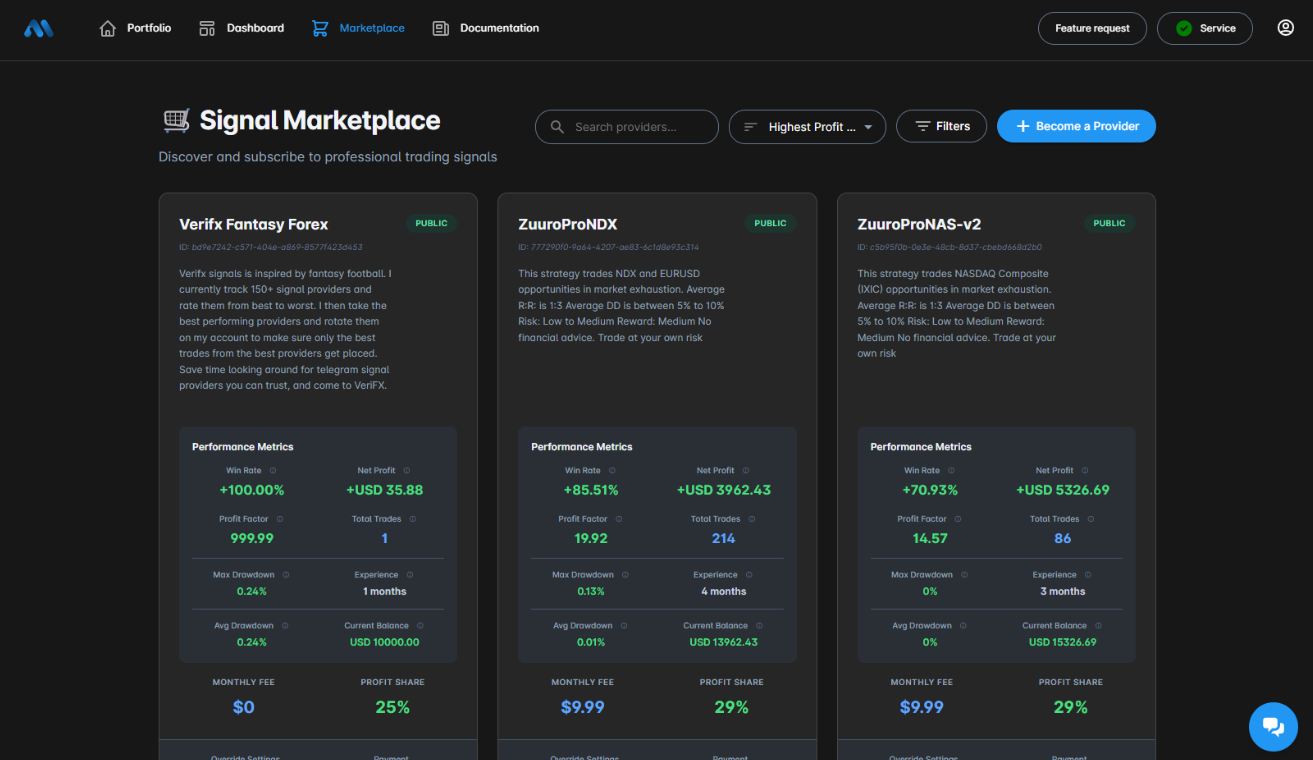Click Max Drawdown info icon on Verifx card
Image resolution: width=1313 pixels, height=760 pixels.
point(286,575)
